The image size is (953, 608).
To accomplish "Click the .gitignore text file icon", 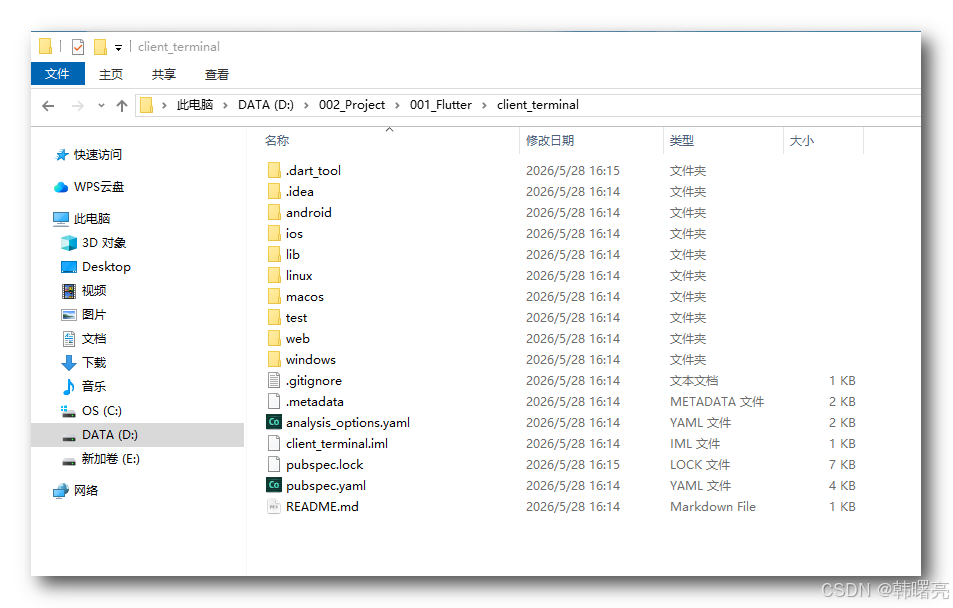I will tap(274, 381).
